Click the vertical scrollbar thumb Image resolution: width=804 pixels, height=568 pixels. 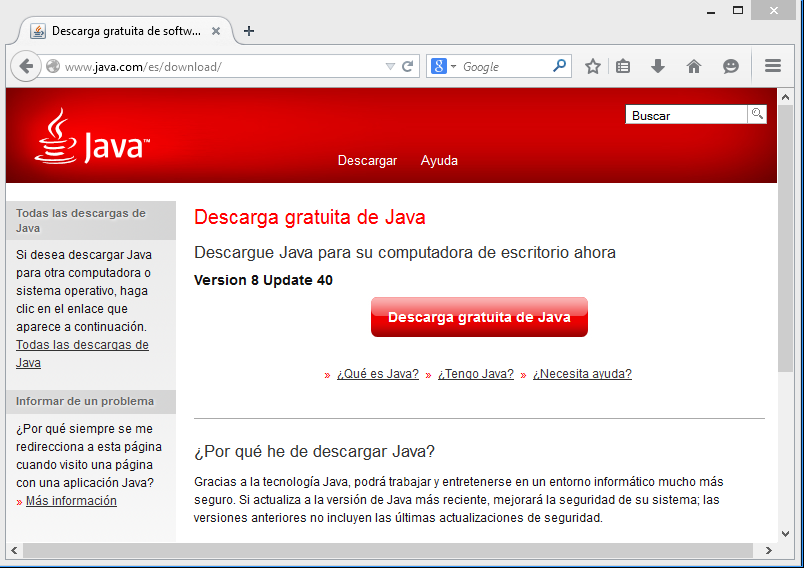(785, 238)
